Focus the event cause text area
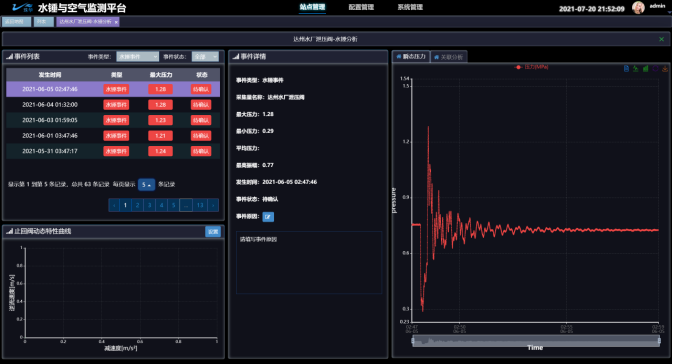 [x=309, y=263]
